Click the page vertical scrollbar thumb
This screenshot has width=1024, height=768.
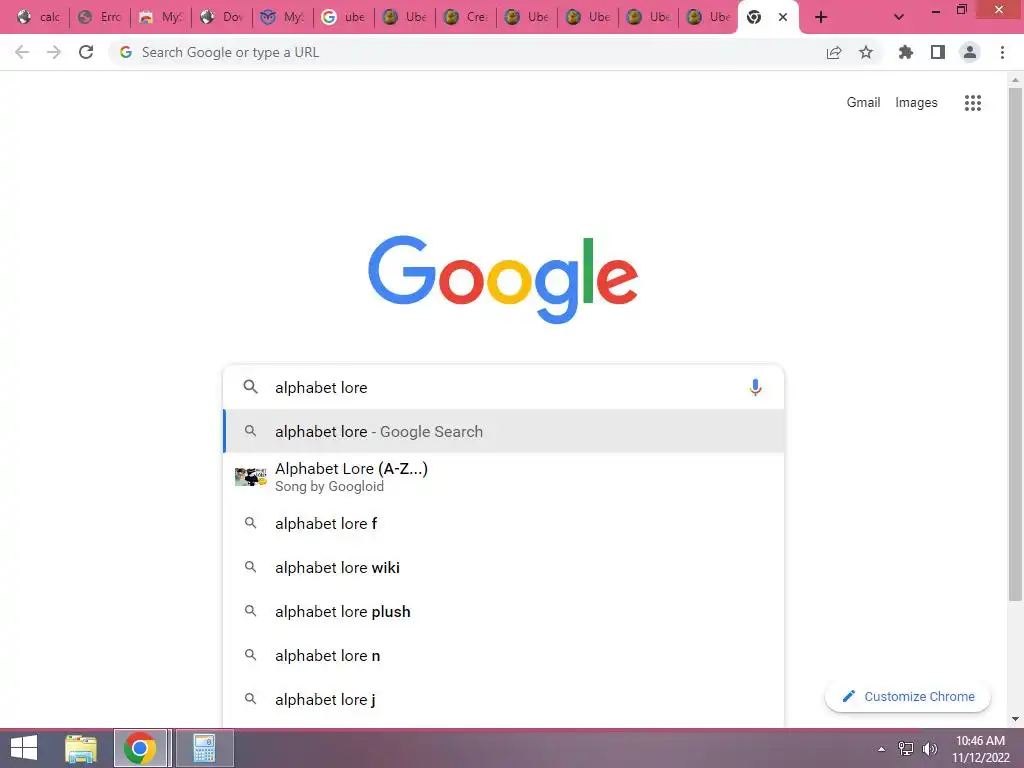[1015, 343]
